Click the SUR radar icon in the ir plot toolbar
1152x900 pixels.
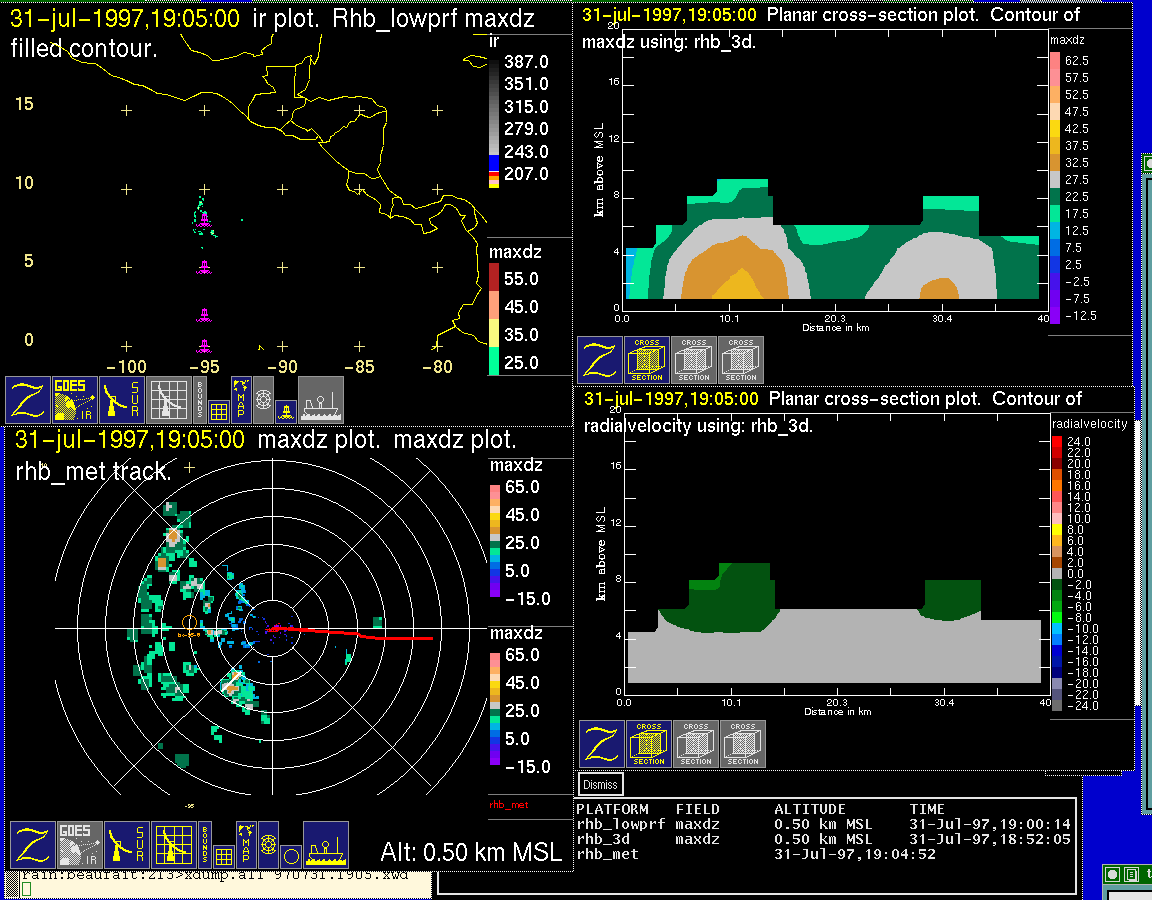(x=123, y=400)
